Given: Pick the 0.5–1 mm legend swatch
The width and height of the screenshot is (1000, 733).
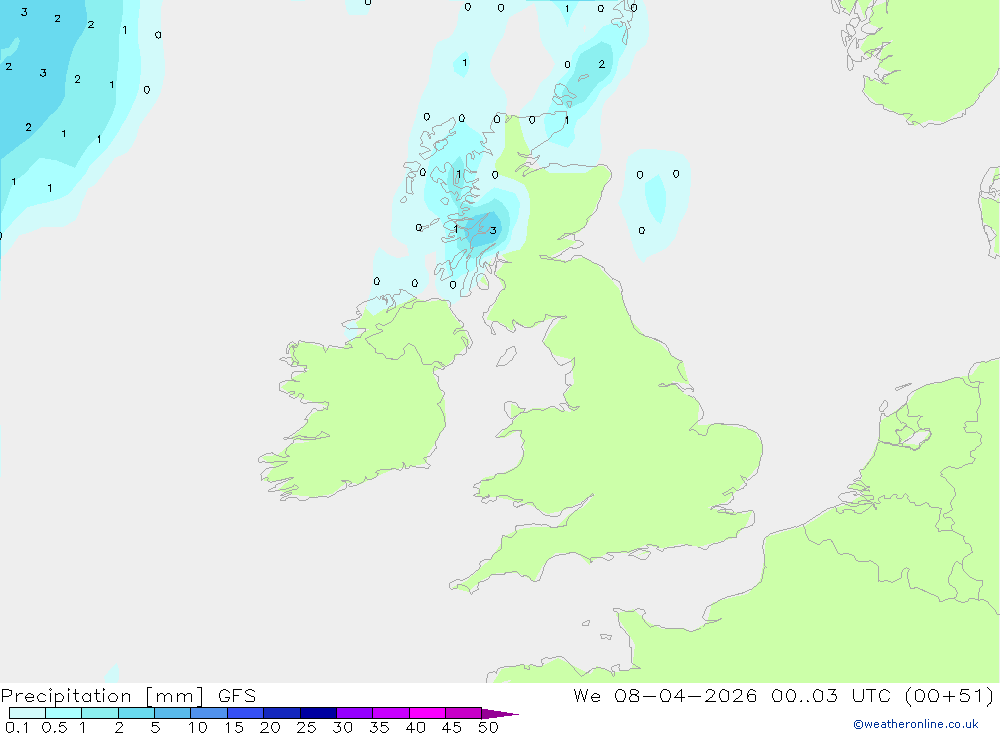Looking at the screenshot, I should point(64,713).
